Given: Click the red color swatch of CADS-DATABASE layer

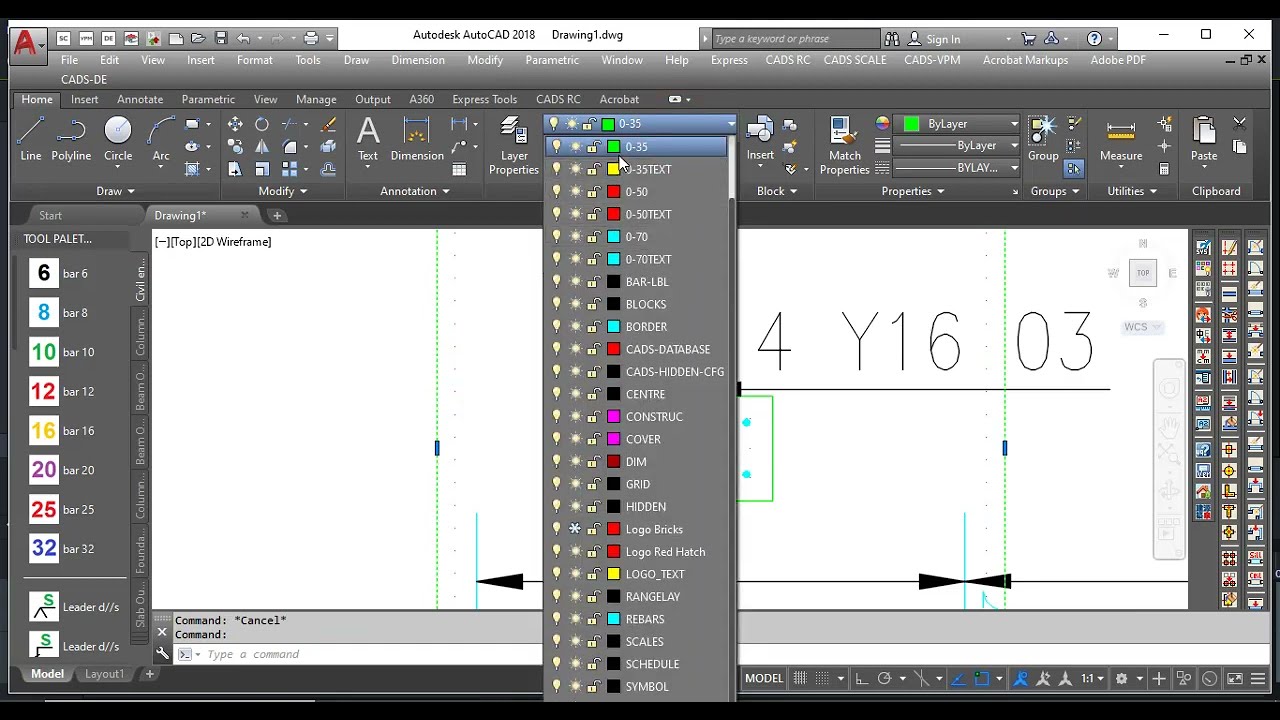Looking at the screenshot, I should [x=614, y=349].
